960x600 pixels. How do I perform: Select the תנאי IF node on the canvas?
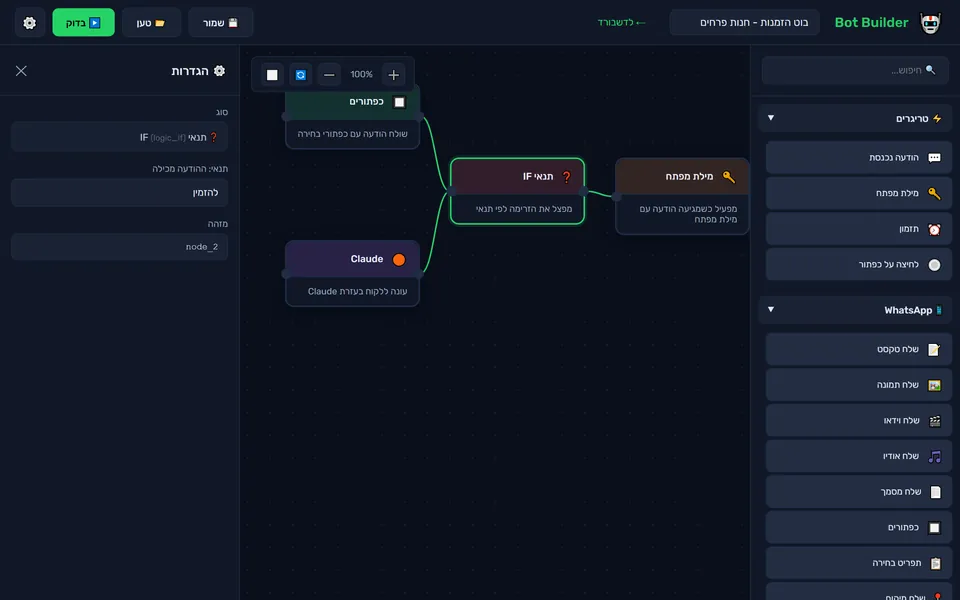517,191
